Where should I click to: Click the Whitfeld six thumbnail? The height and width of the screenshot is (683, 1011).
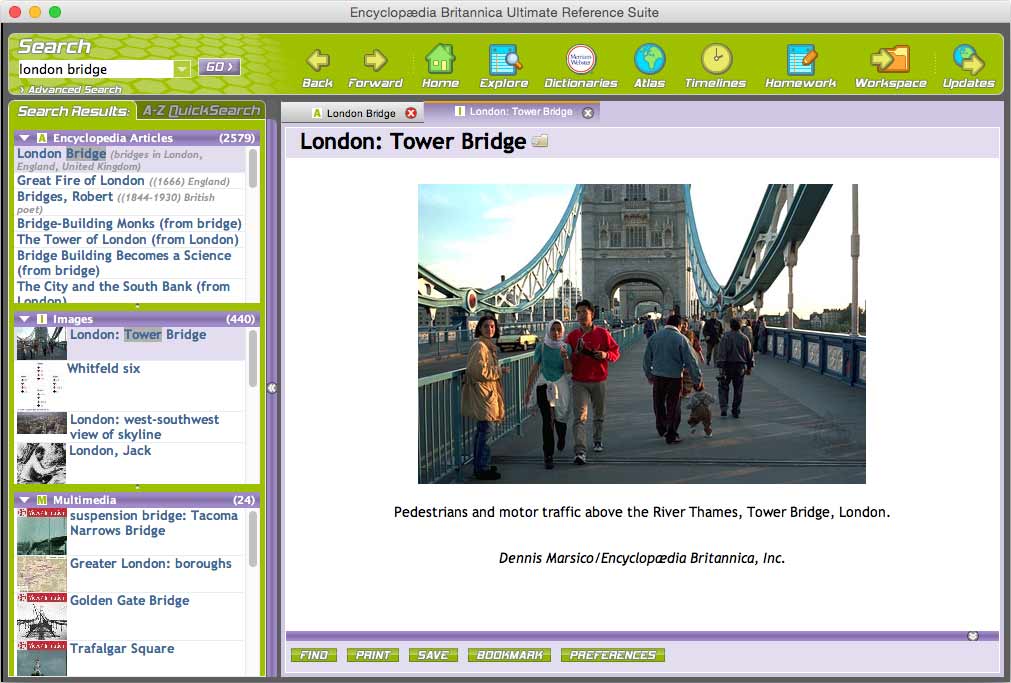click(x=40, y=386)
